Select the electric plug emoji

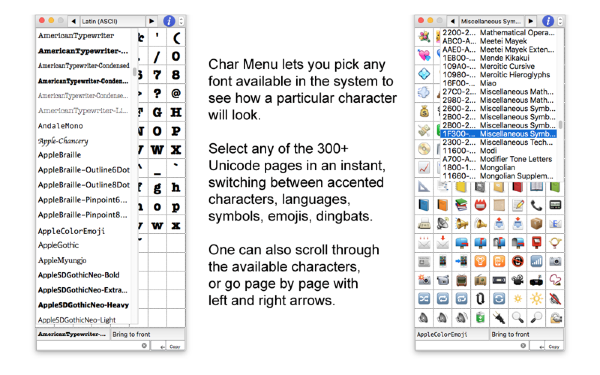pyautogui.click(x=499, y=318)
